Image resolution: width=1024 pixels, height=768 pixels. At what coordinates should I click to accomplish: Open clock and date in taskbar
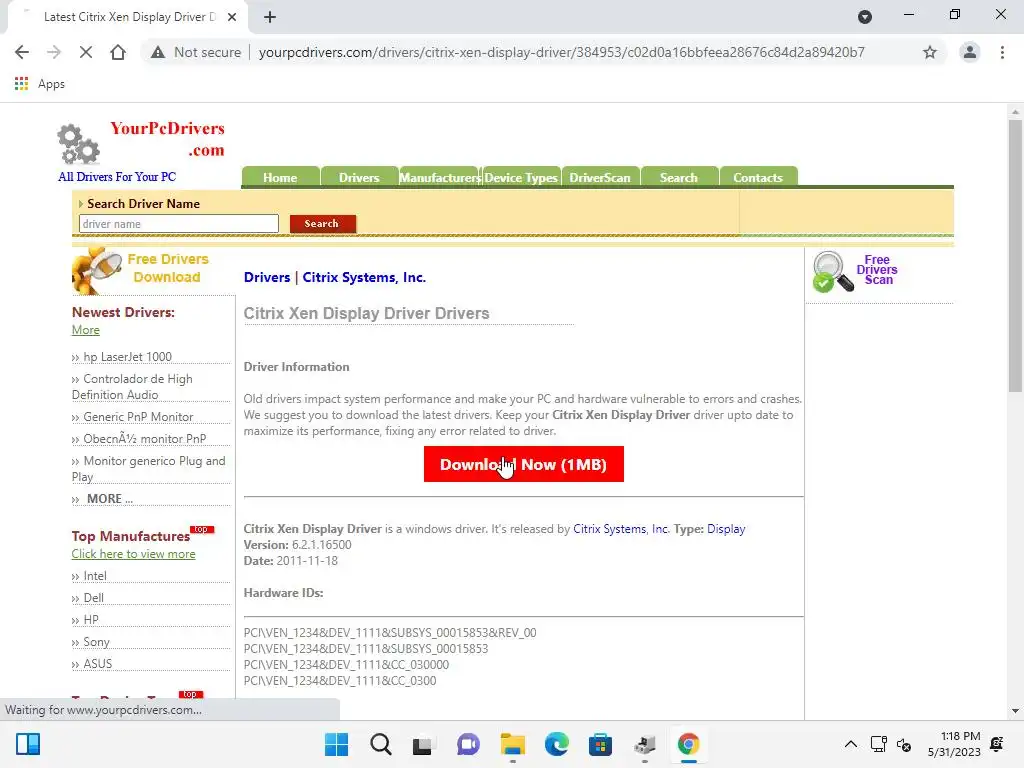[x=953, y=744]
